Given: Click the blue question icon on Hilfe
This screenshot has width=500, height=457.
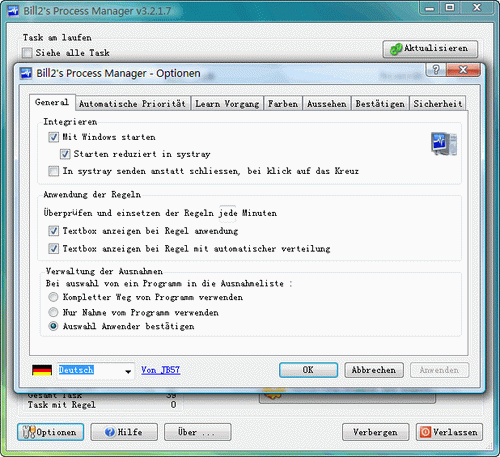Looking at the screenshot, I should 110,432.
